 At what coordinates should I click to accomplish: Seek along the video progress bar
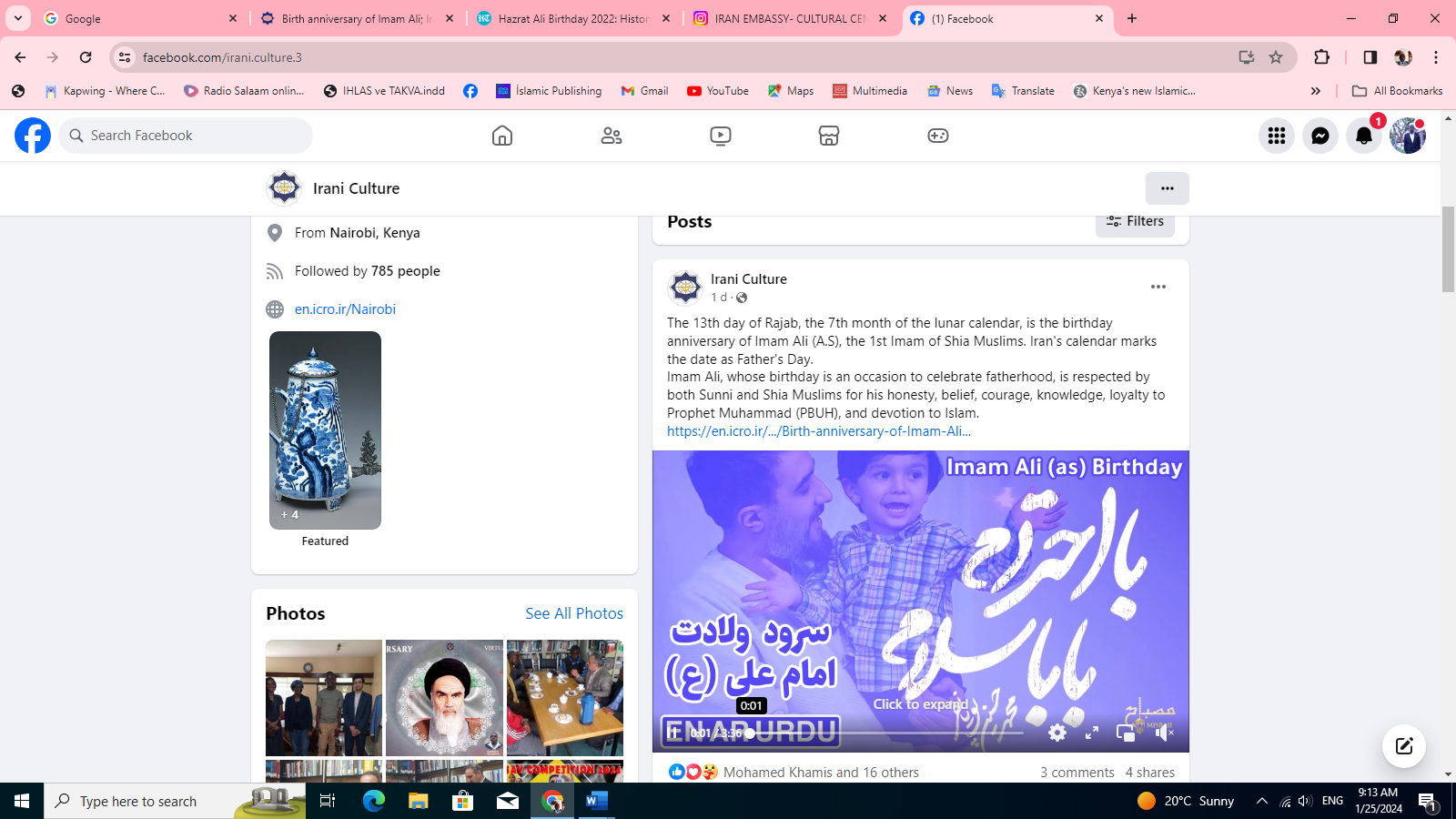click(886, 733)
